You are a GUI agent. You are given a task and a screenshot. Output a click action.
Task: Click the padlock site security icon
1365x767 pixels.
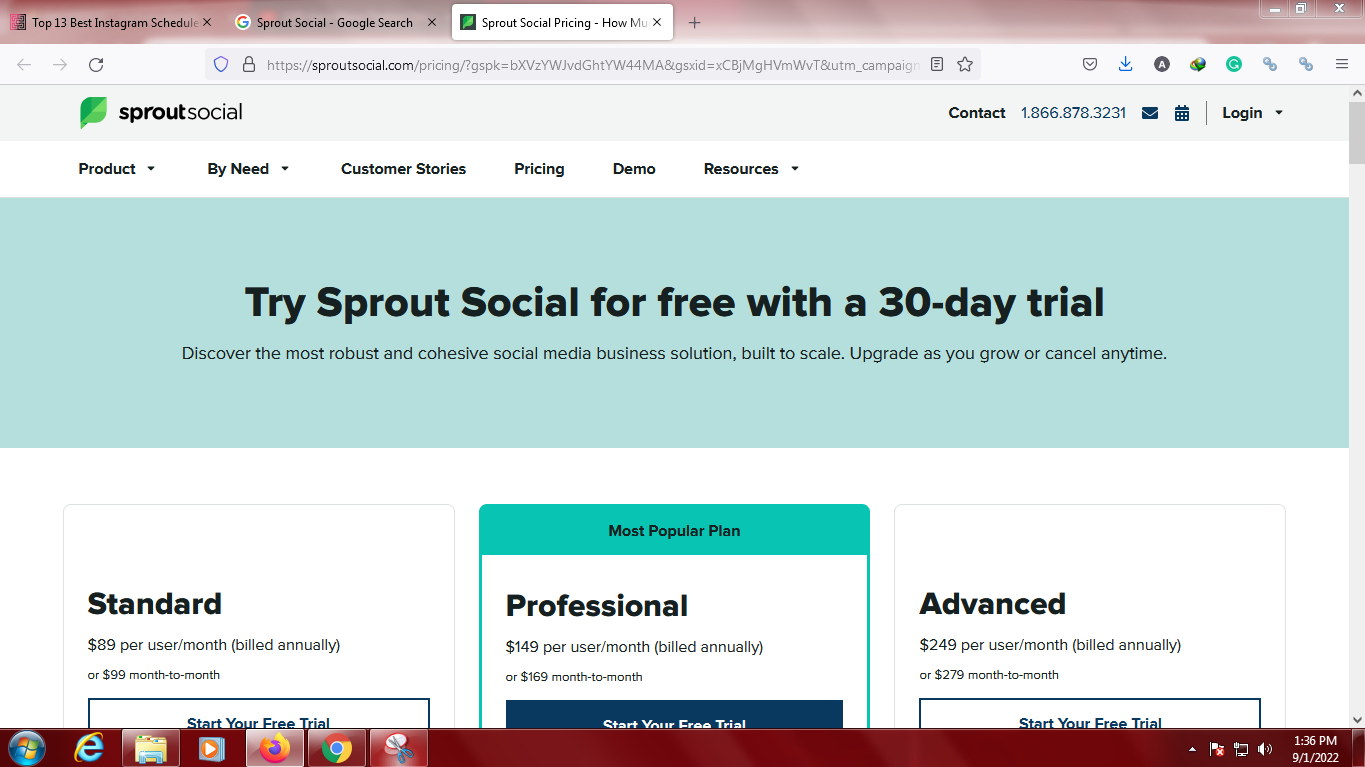click(249, 64)
